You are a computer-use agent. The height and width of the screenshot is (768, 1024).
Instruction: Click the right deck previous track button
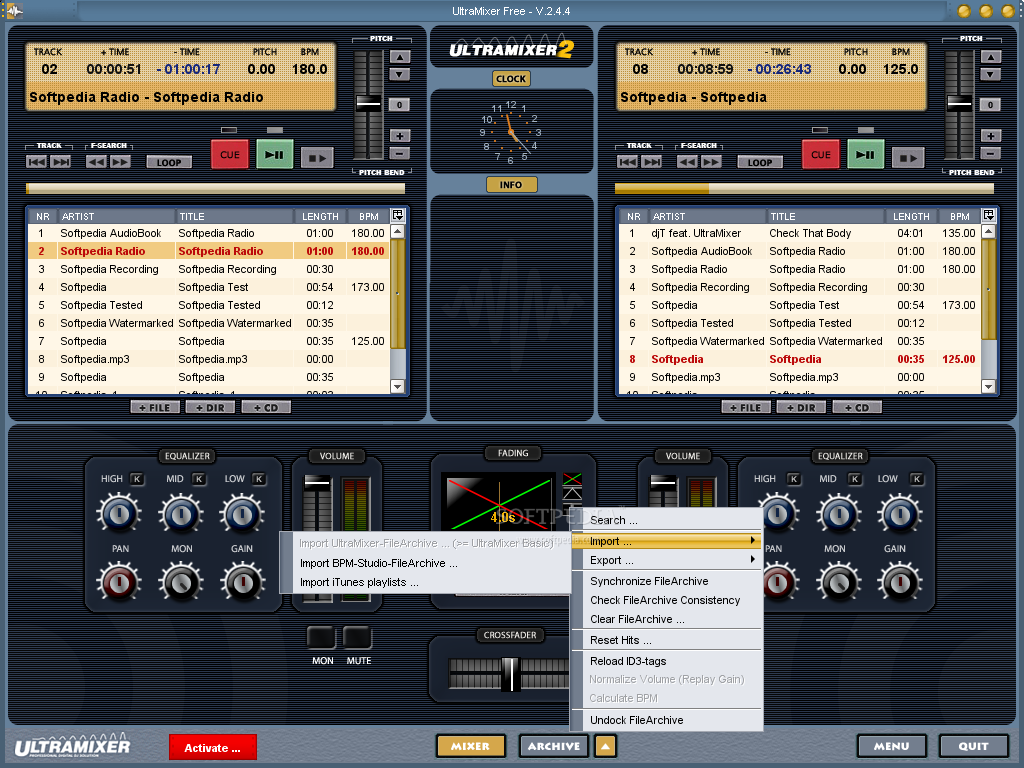coord(627,161)
